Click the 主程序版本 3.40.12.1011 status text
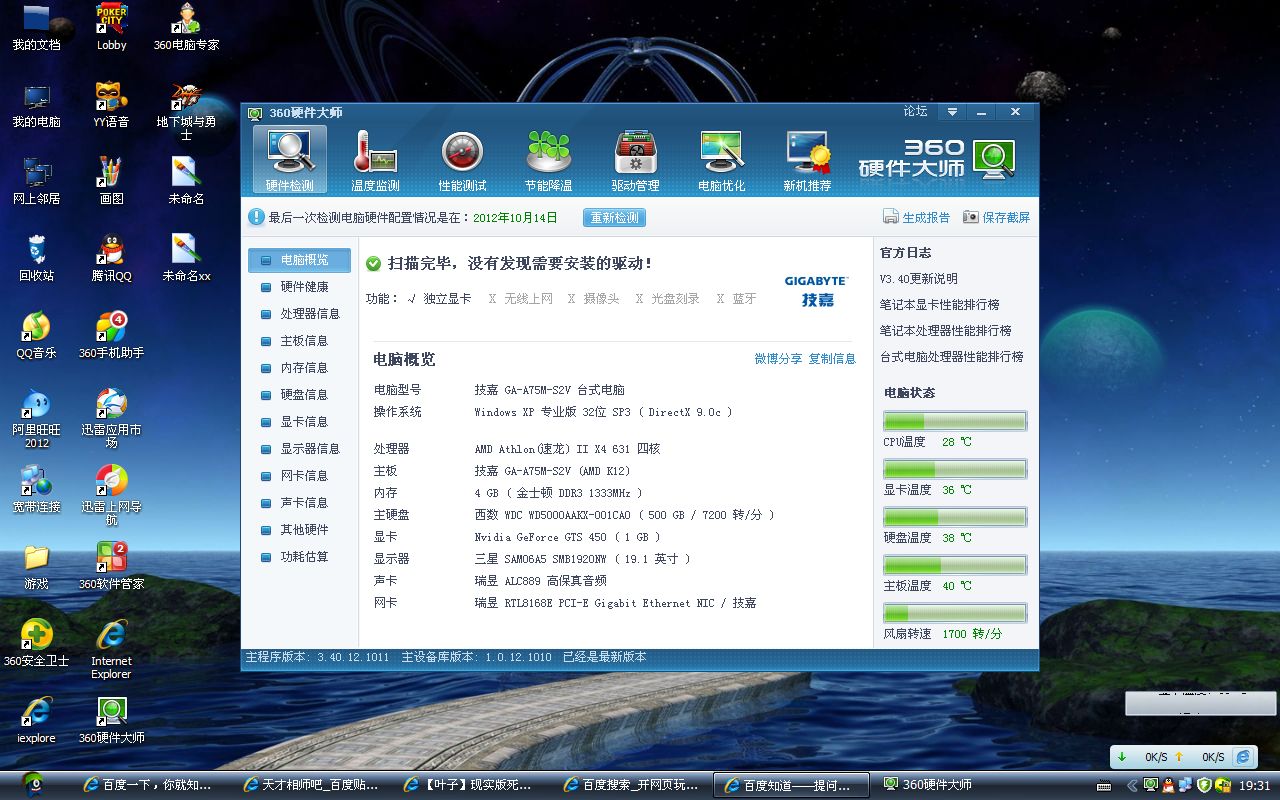Viewport: 1280px width, 800px height. point(317,658)
